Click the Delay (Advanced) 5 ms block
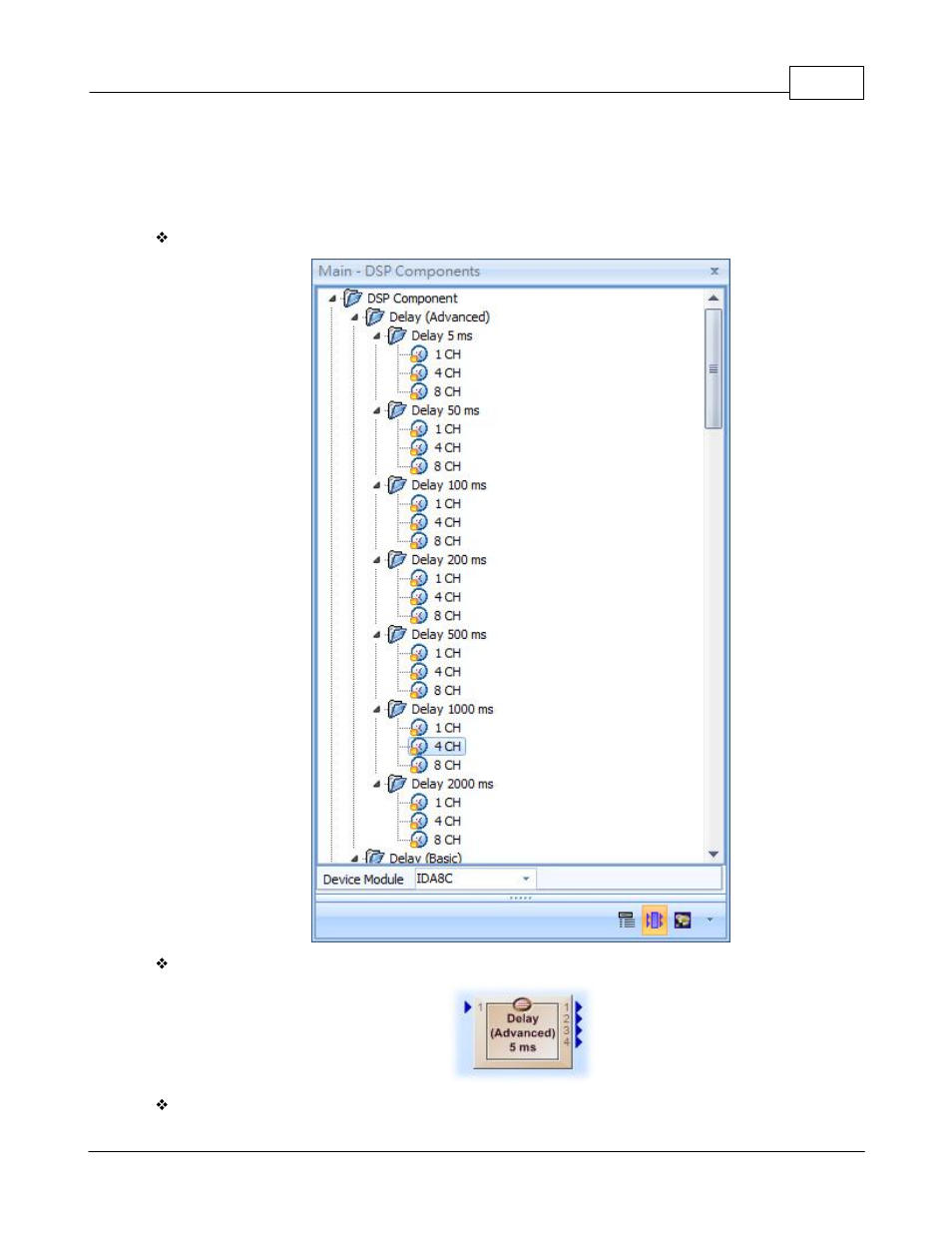The image size is (952, 1233). pyautogui.click(x=522, y=1033)
